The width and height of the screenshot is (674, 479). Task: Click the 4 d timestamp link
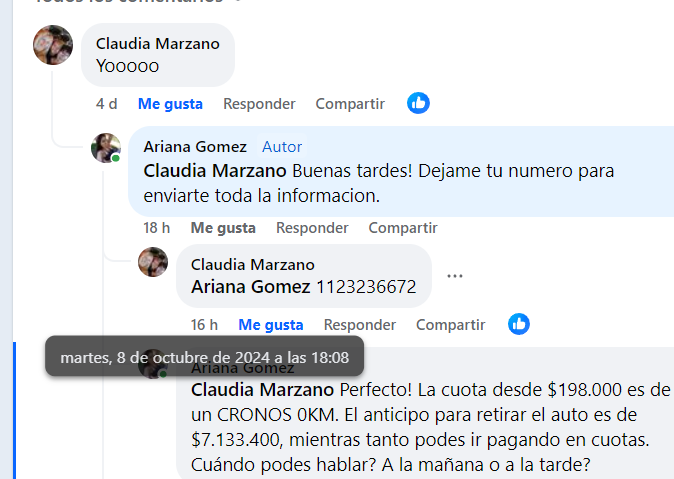click(107, 104)
